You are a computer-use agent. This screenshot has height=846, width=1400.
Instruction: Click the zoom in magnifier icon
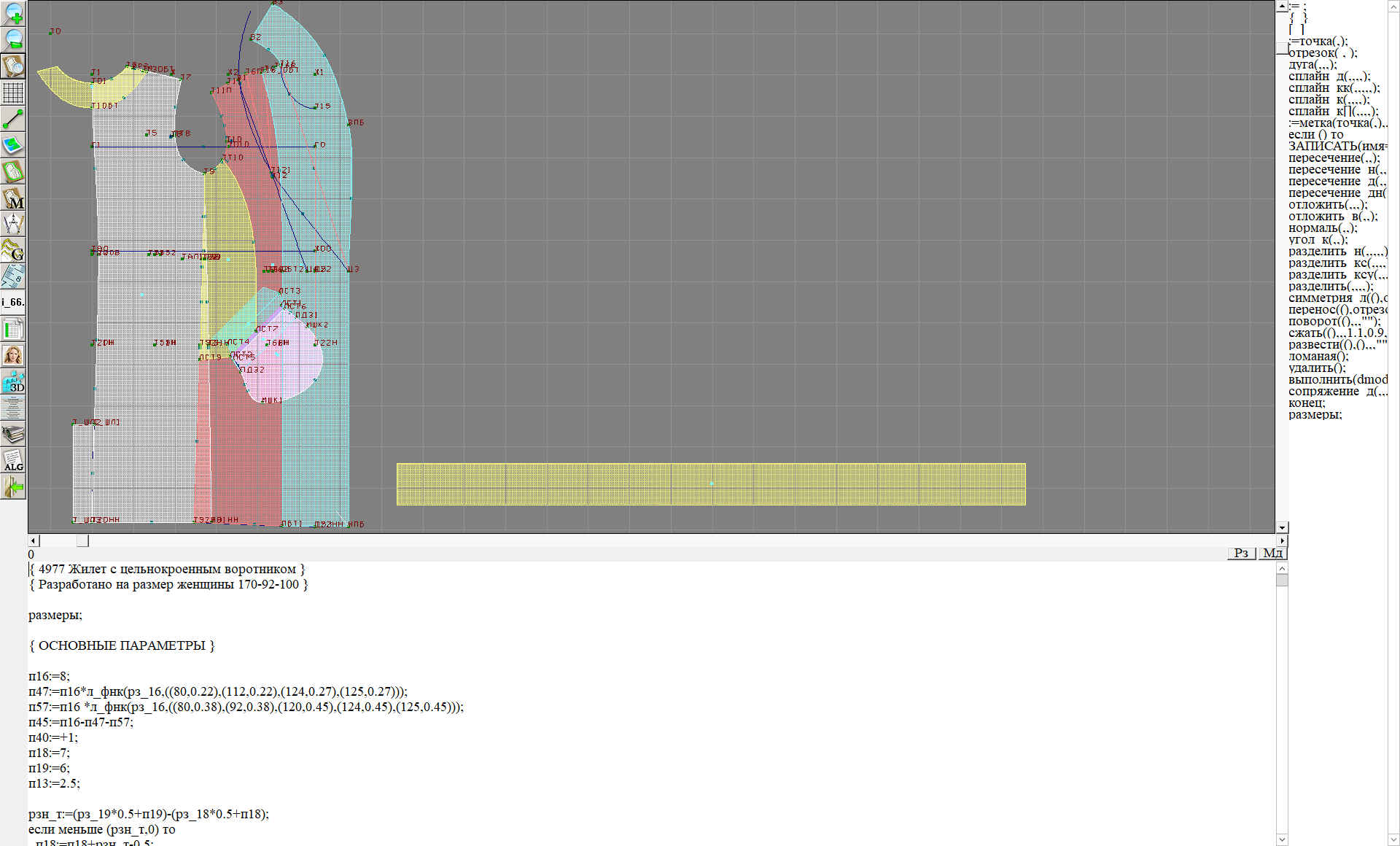point(13,13)
